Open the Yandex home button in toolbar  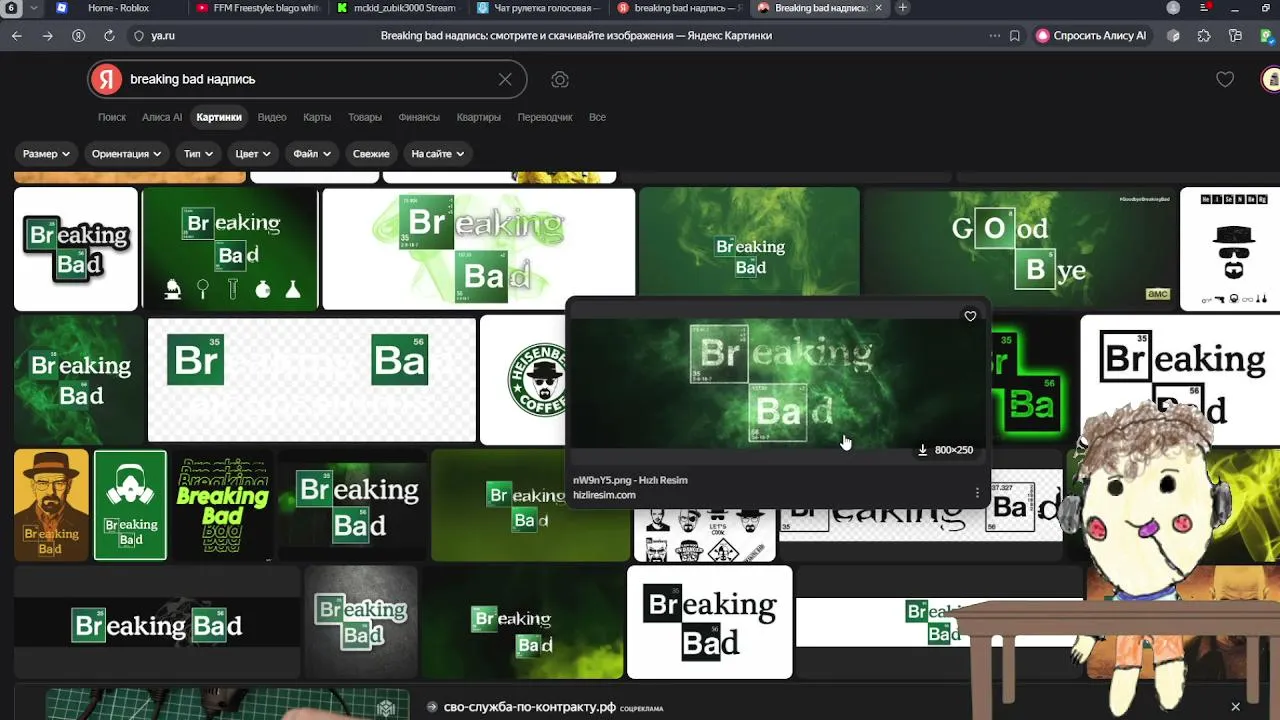coord(78,36)
